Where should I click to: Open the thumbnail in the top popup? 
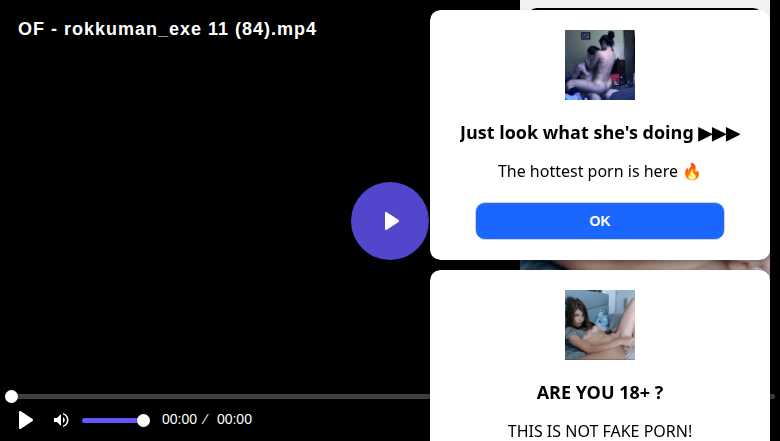pyautogui.click(x=599, y=65)
